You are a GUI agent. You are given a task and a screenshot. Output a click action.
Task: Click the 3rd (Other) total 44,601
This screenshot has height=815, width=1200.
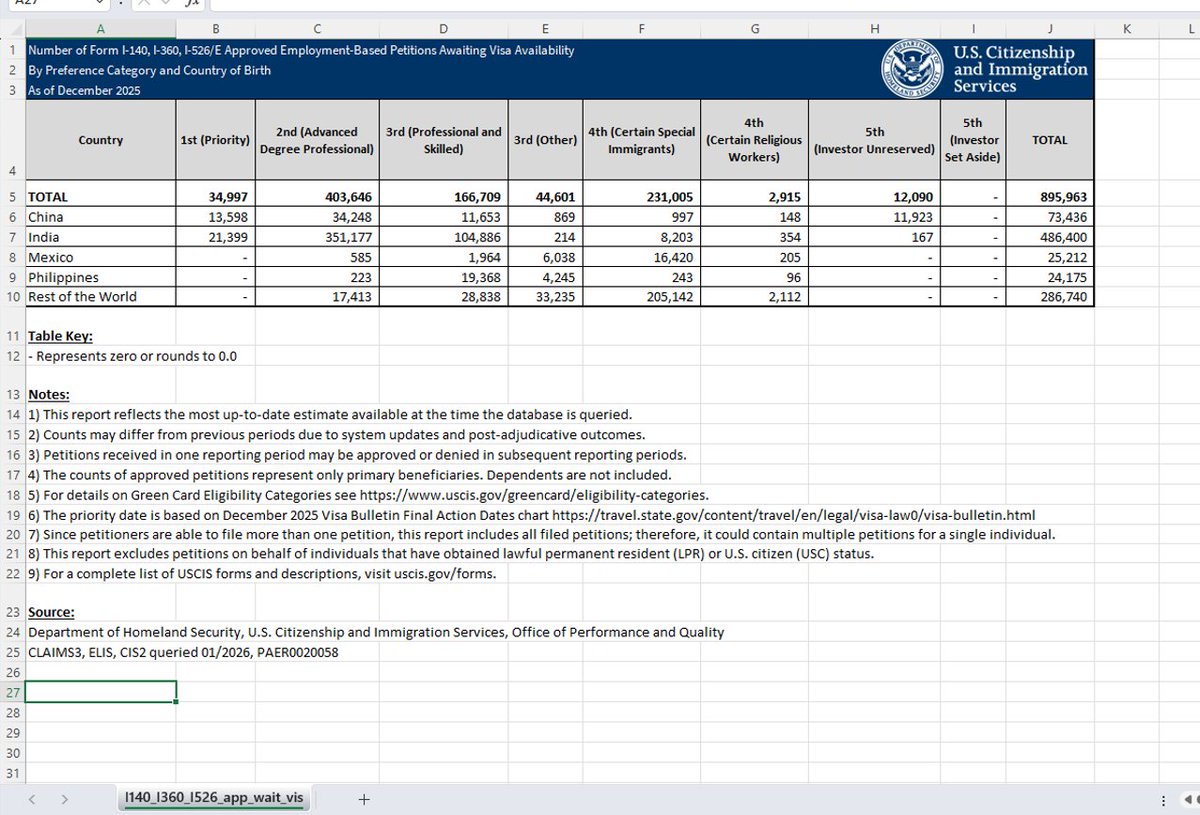544,198
